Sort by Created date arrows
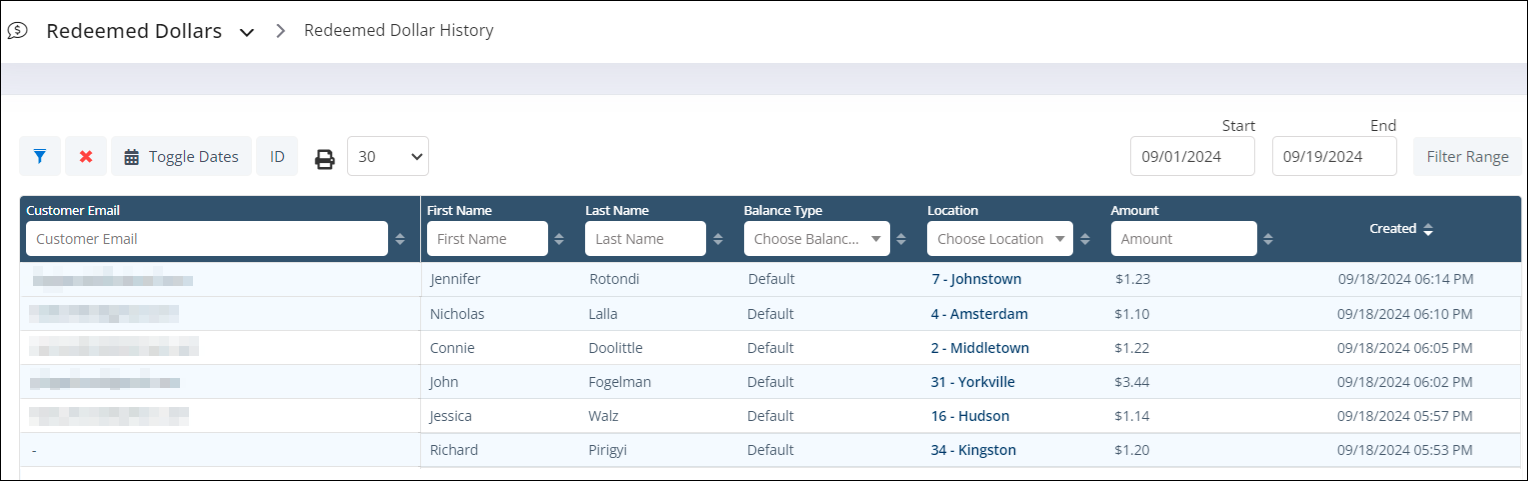 point(1428,229)
